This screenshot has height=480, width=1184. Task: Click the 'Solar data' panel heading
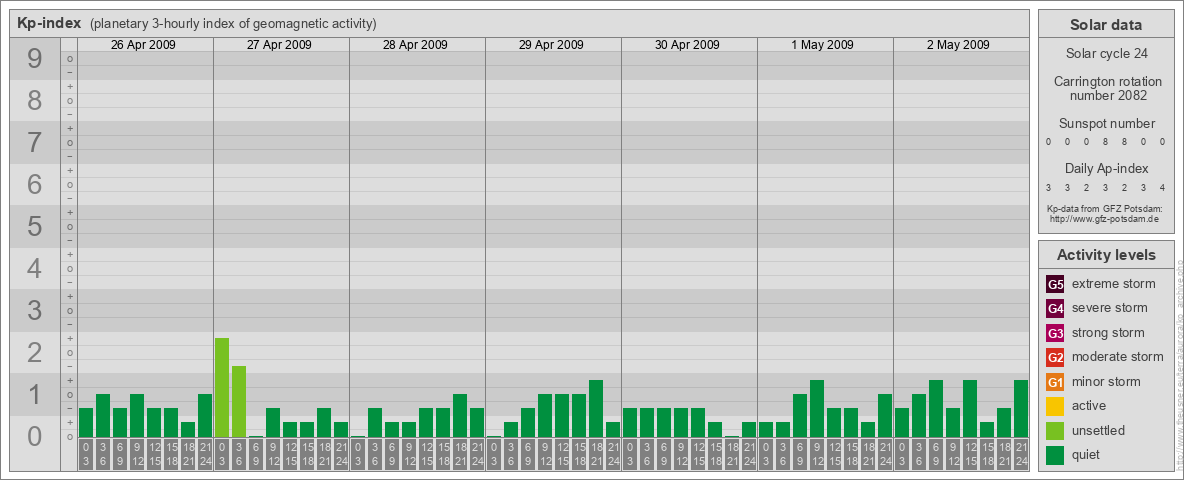click(x=1105, y=25)
